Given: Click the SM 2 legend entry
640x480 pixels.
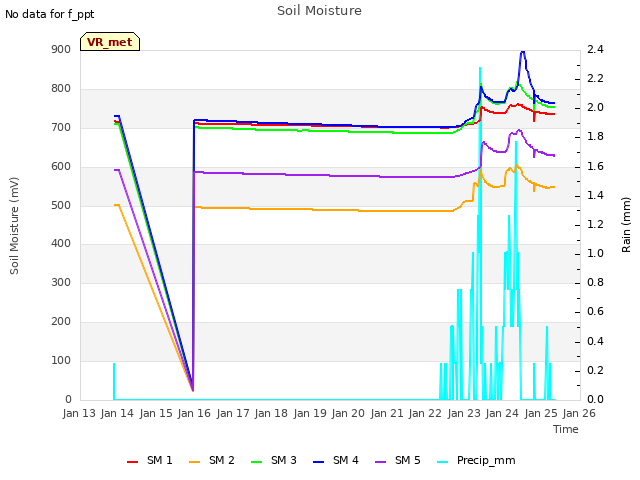Looking at the screenshot, I should point(212,460).
